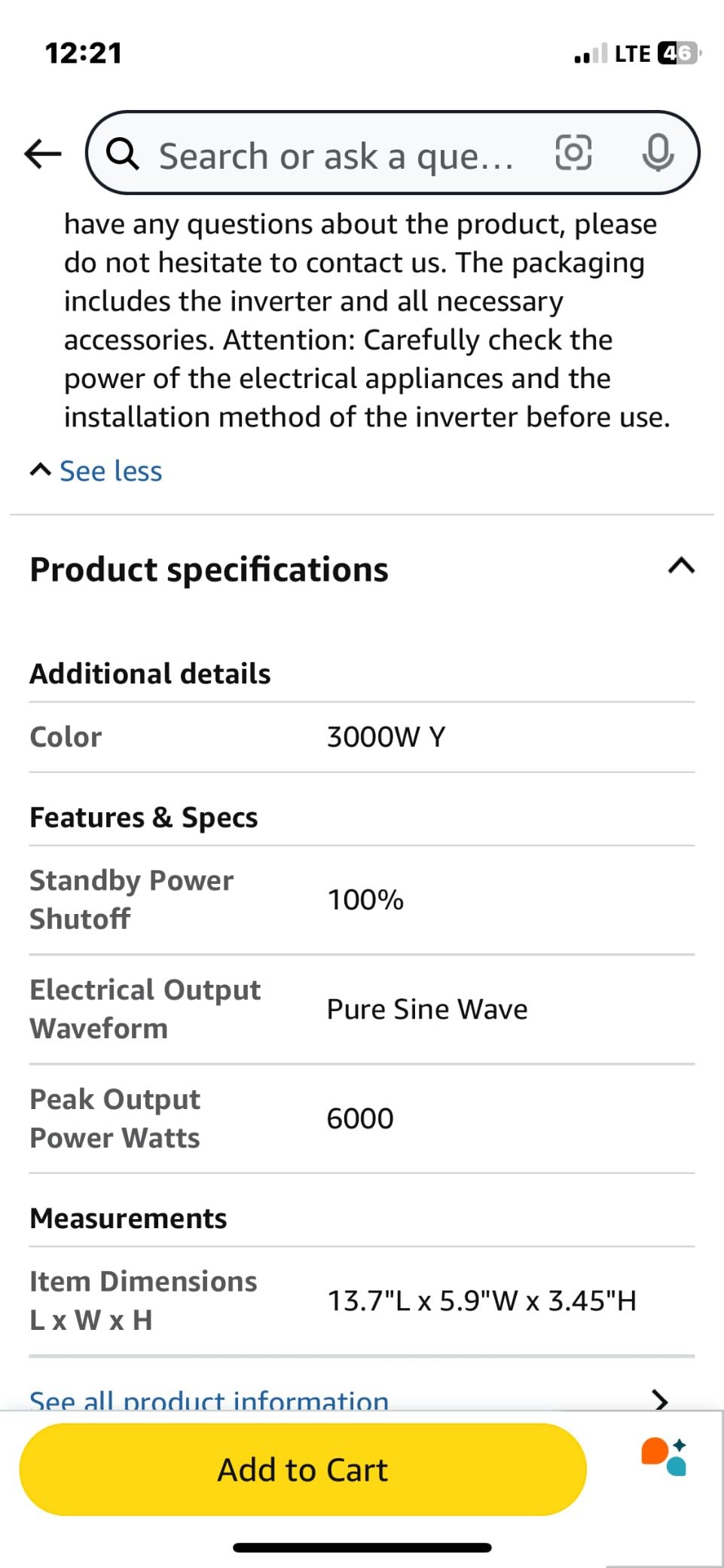Tap the microphone voice search icon

point(658,153)
